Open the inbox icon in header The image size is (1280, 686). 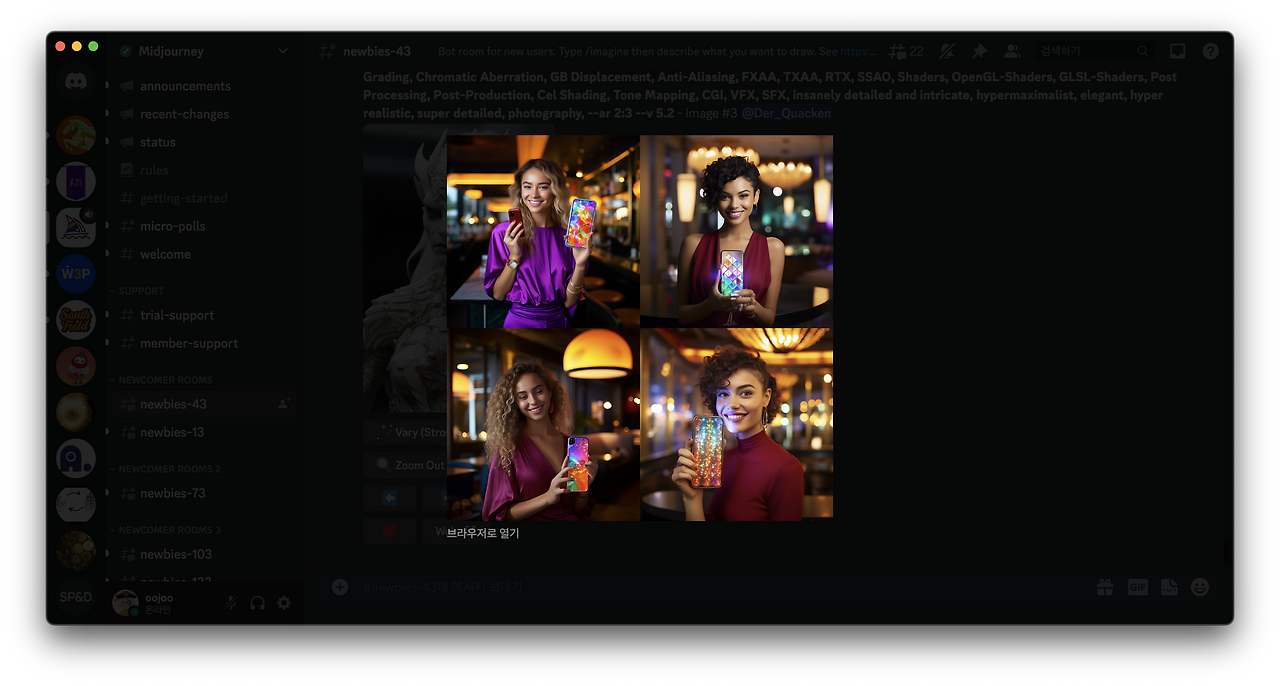pos(1178,51)
